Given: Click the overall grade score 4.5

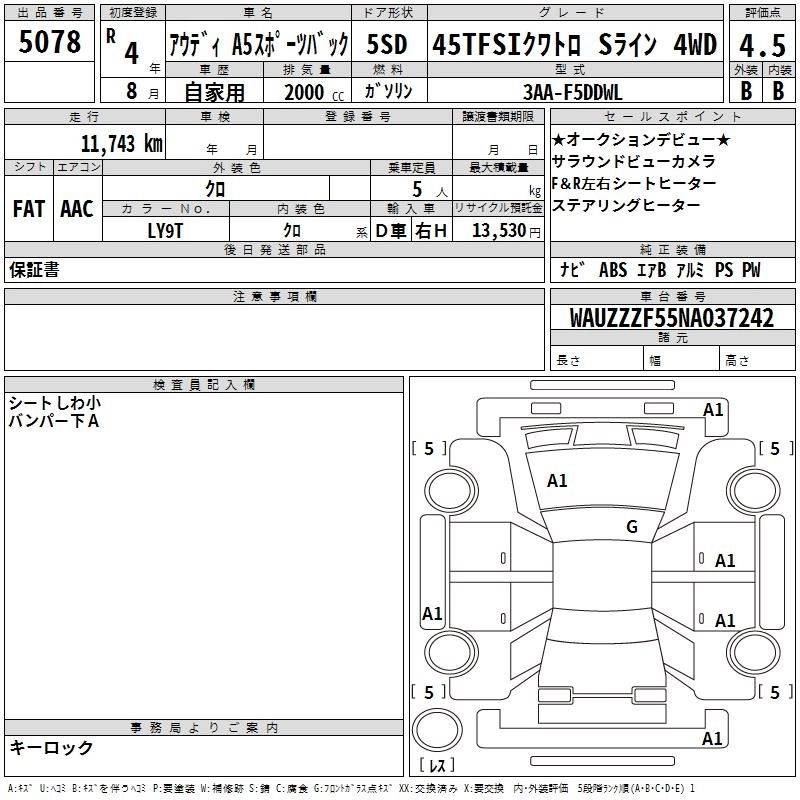Looking at the screenshot, I should click(x=761, y=44).
